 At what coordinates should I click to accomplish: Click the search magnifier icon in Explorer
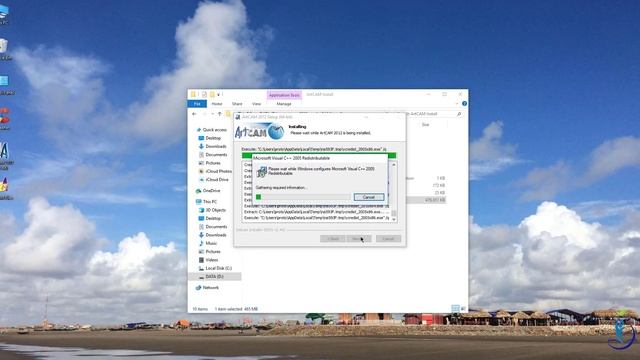pos(459,114)
